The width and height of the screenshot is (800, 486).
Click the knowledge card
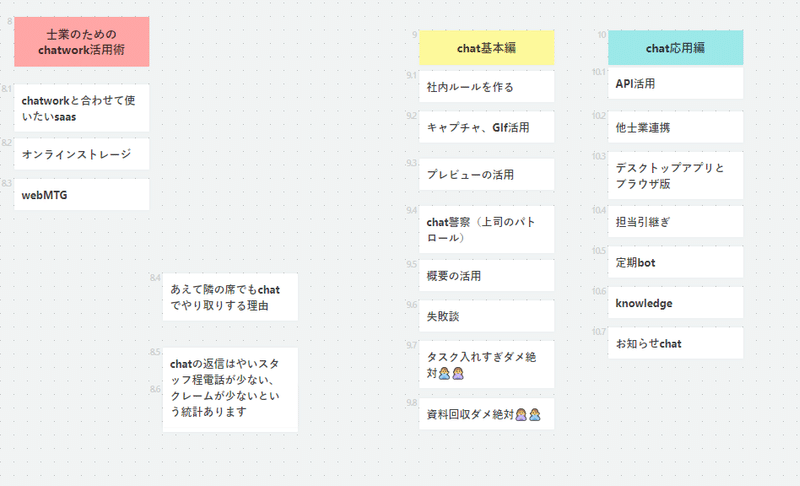[x=676, y=302]
